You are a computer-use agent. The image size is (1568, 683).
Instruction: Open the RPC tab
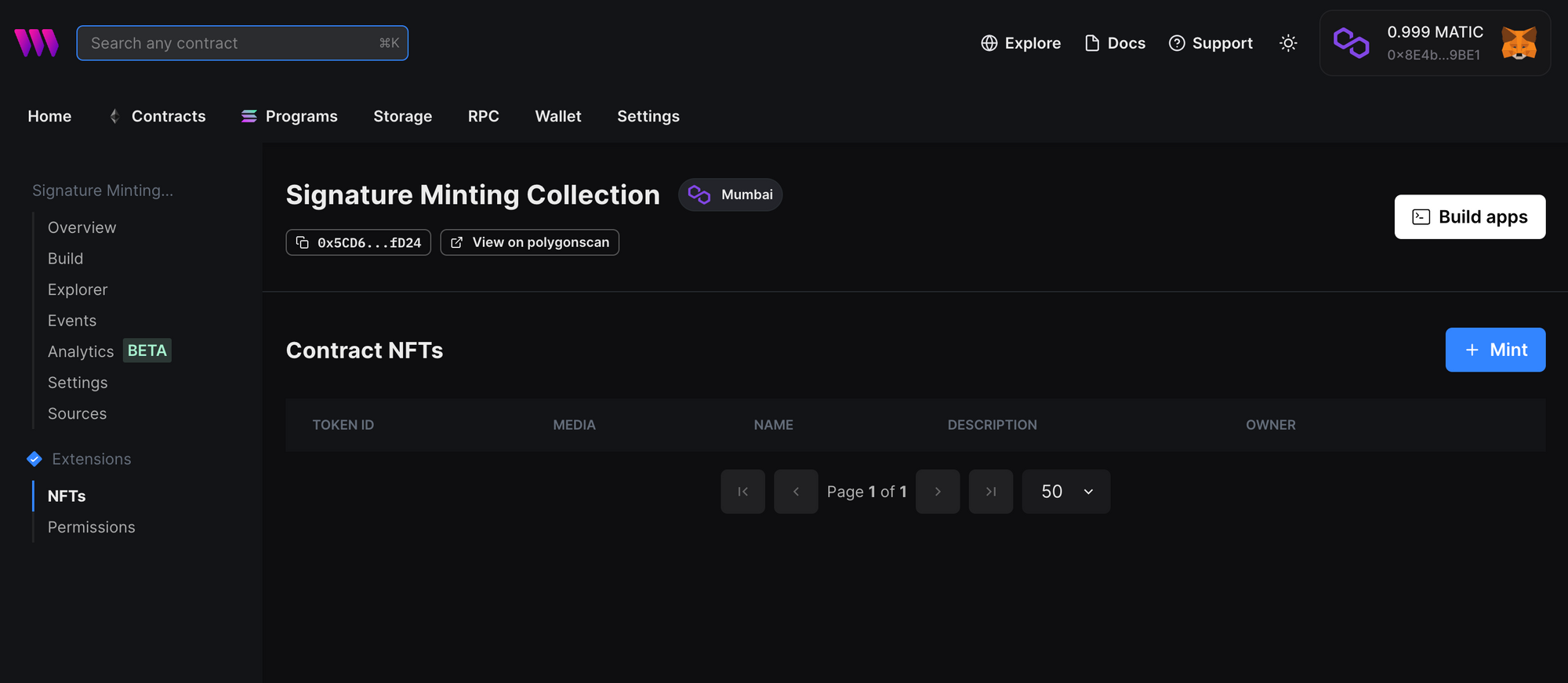tap(484, 116)
